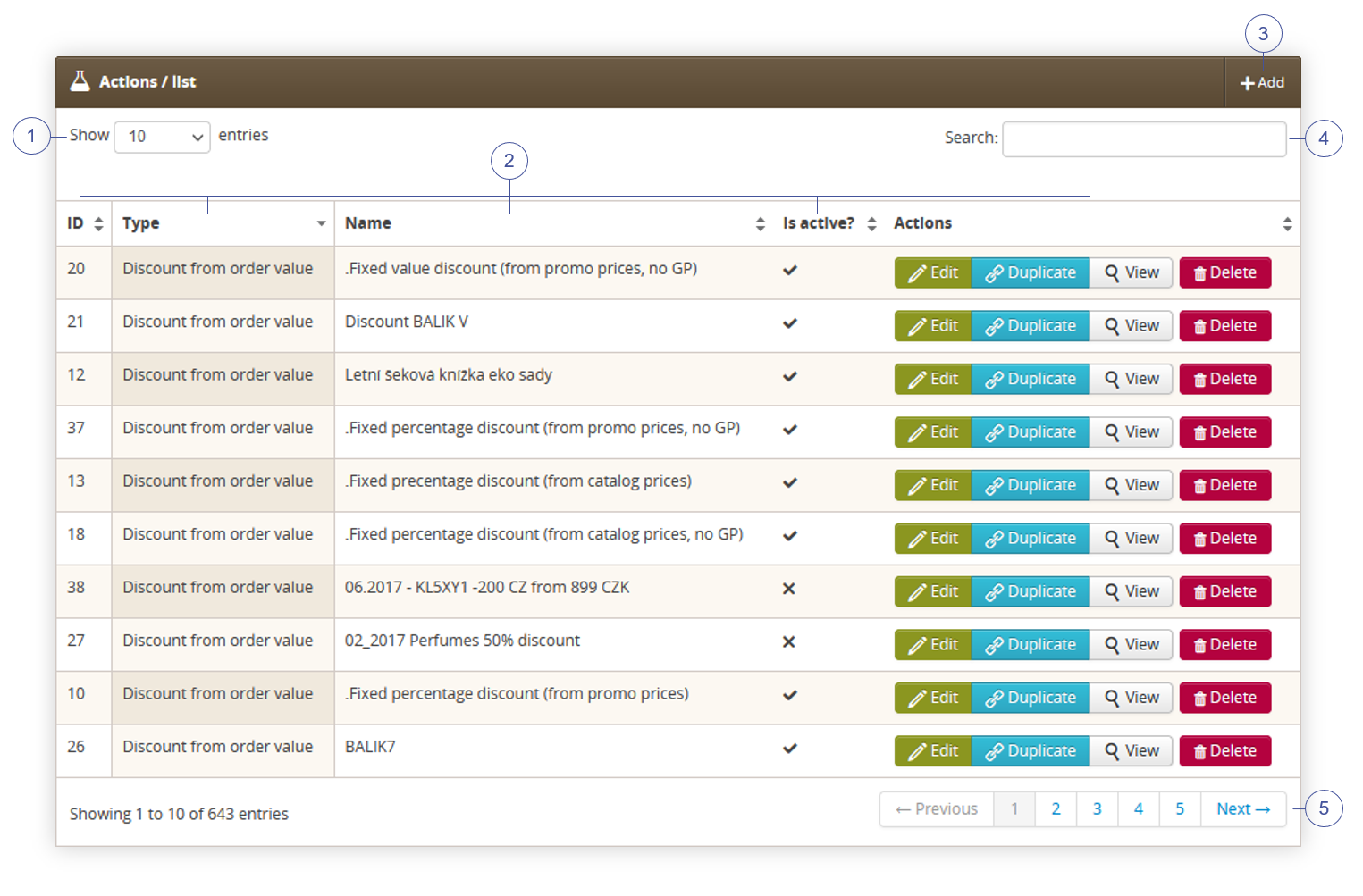Screen dimensions: 1363x896
Task: Open page 5 of results
Action: coord(1180,809)
